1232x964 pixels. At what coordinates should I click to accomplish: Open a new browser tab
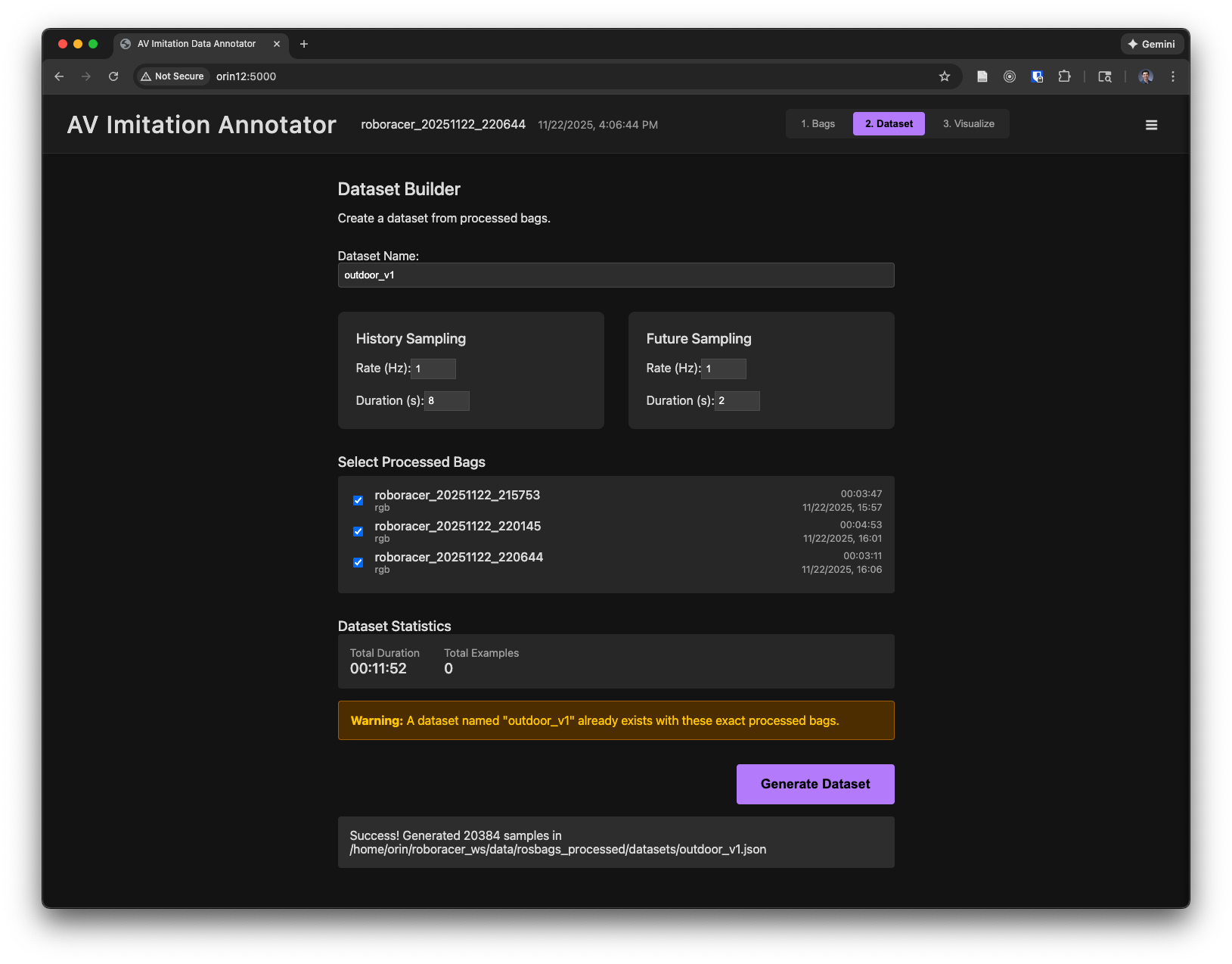tap(304, 44)
